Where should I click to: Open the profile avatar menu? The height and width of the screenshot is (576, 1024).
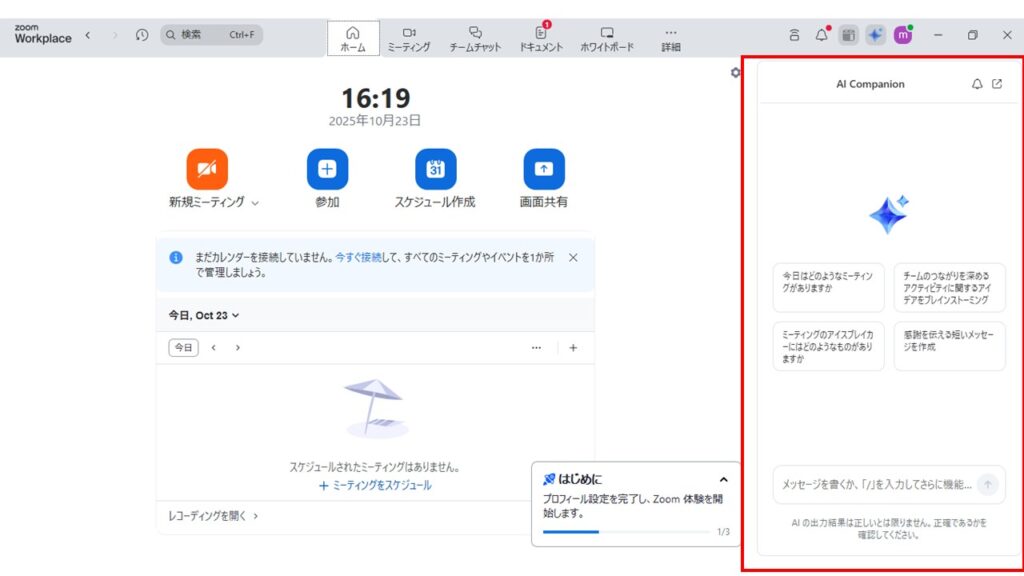pos(903,35)
